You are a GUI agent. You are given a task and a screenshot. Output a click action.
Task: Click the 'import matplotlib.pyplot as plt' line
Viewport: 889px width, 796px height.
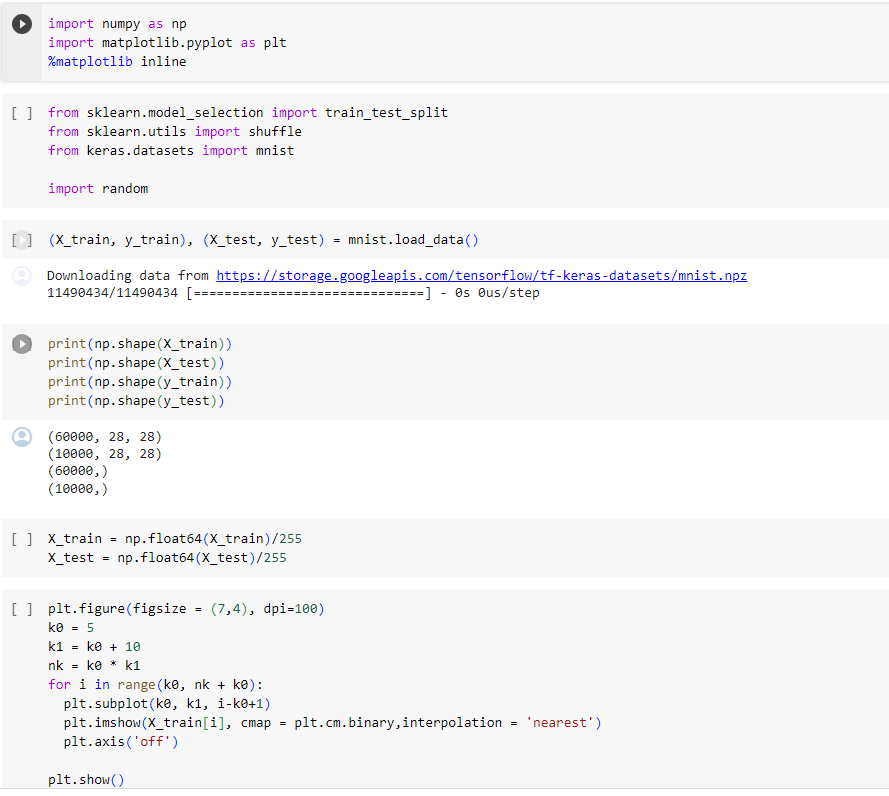[x=167, y=43]
